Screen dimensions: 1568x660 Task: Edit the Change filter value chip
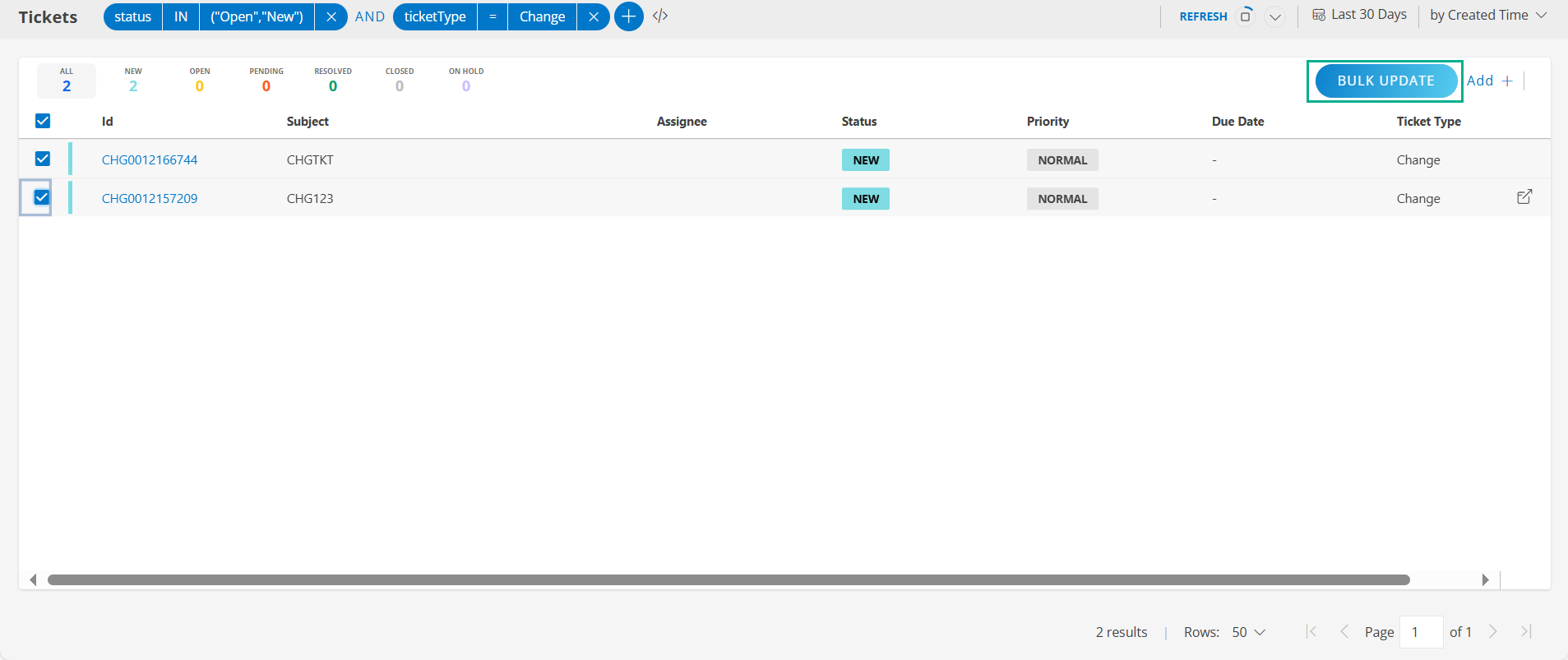(x=542, y=16)
